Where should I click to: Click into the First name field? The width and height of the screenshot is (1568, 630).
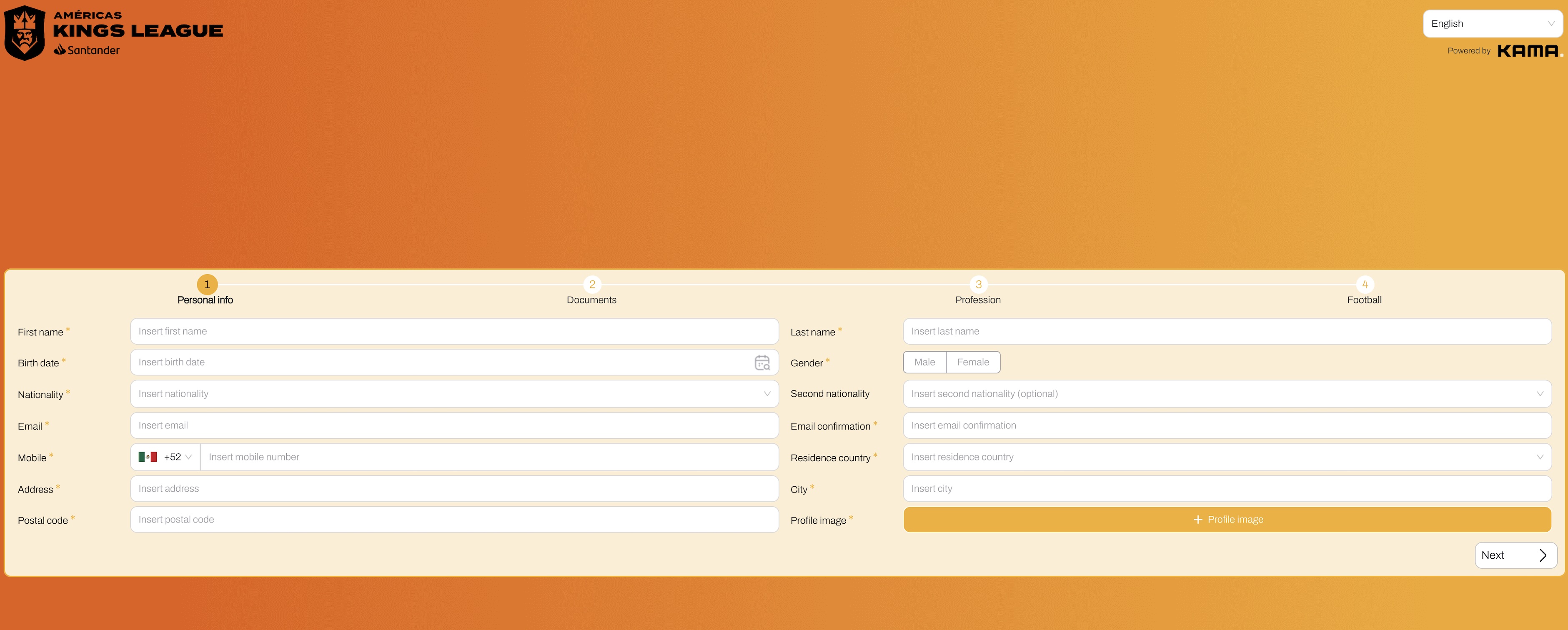click(x=454, y=332)
